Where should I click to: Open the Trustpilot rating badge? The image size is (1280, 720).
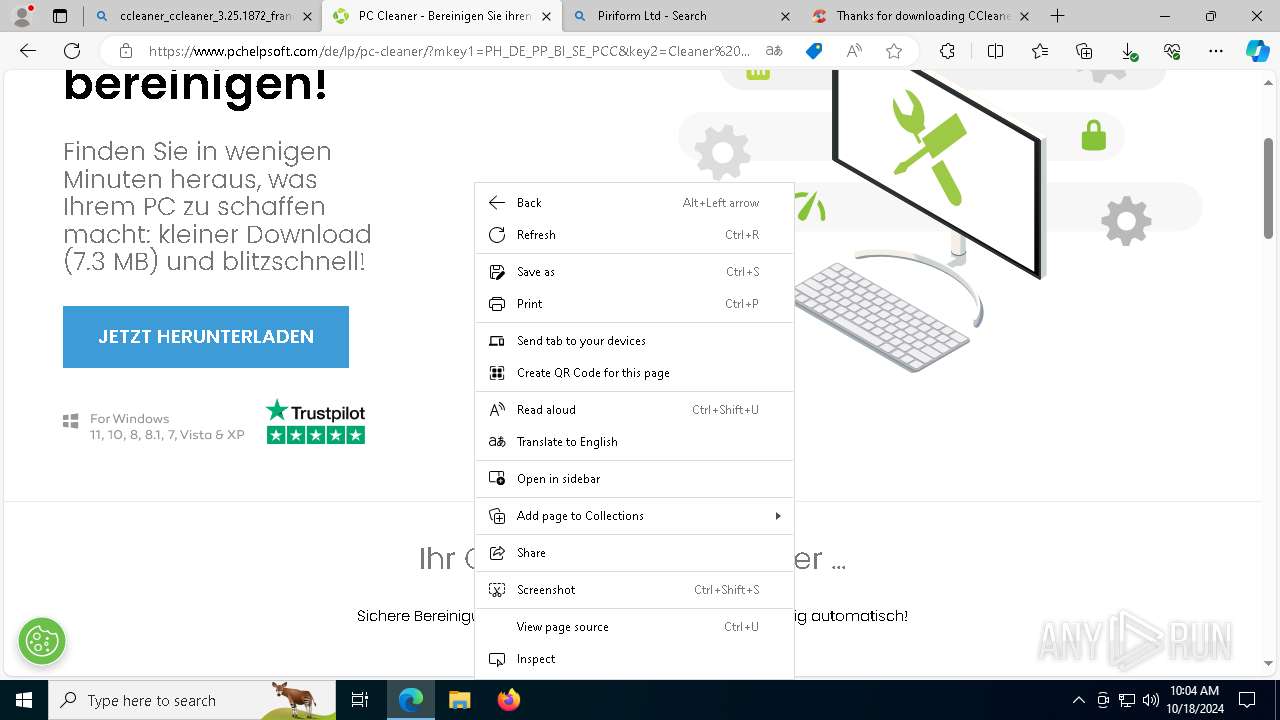(315, 421)
